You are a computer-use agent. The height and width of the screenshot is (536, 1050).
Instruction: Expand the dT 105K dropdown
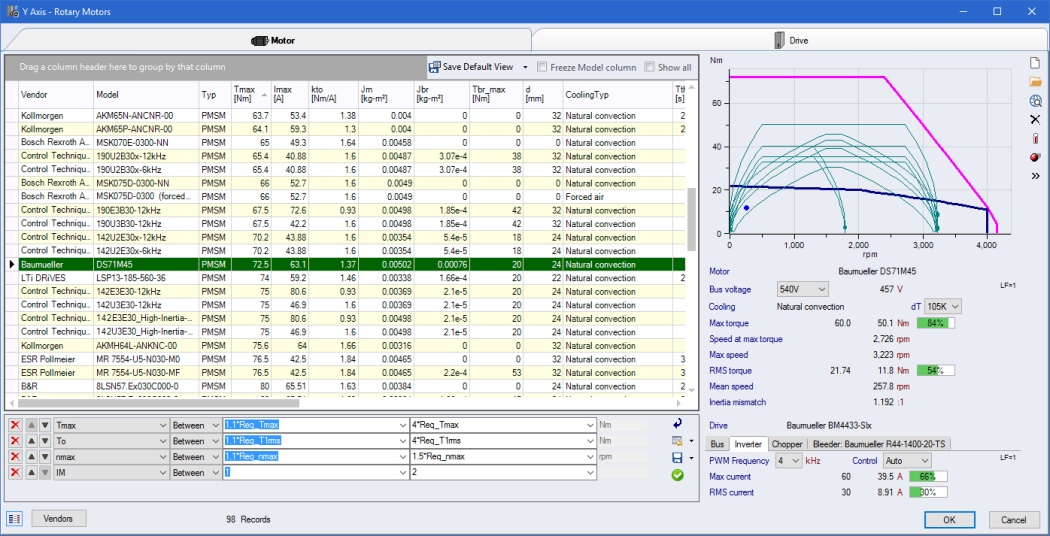(x=943, y=307)
